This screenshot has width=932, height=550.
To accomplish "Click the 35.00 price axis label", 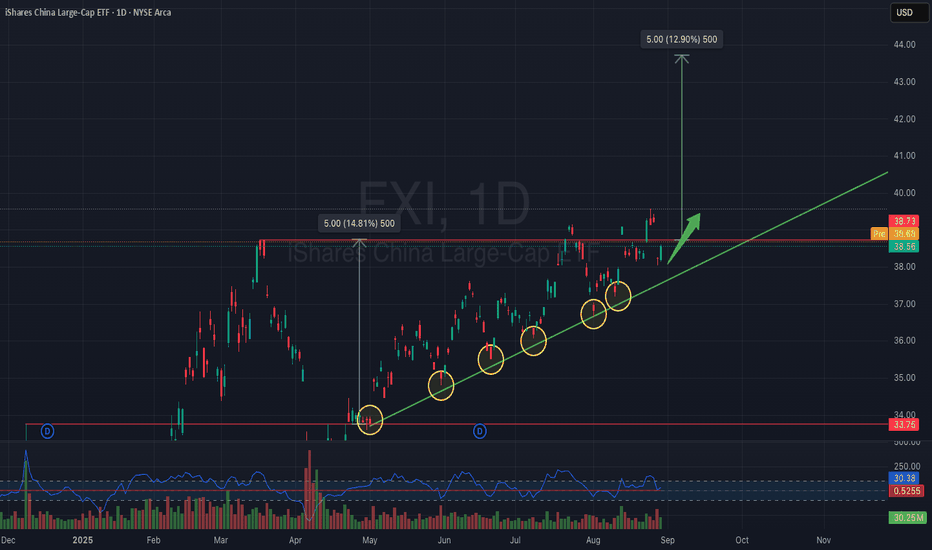I will [904, 378].
